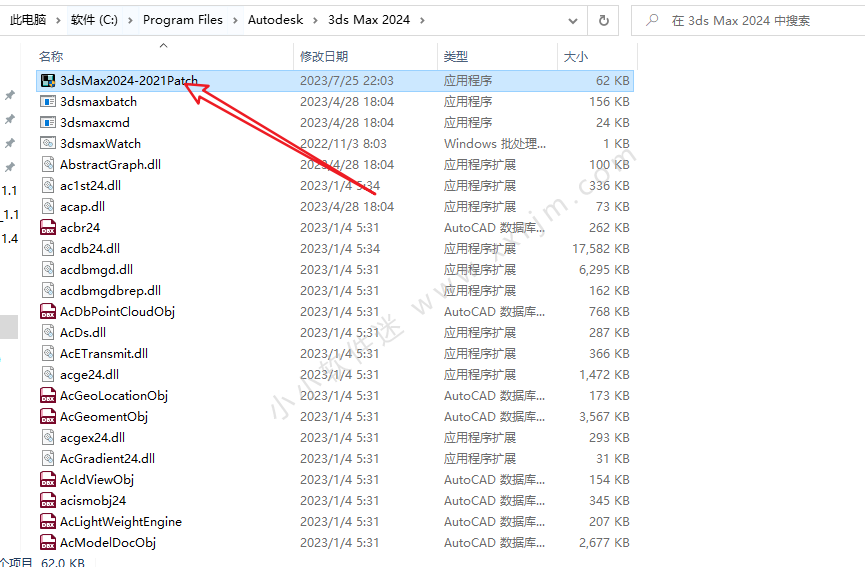
Task: Click the AcModelDocObj DBX icon
Action: point(48,542)
